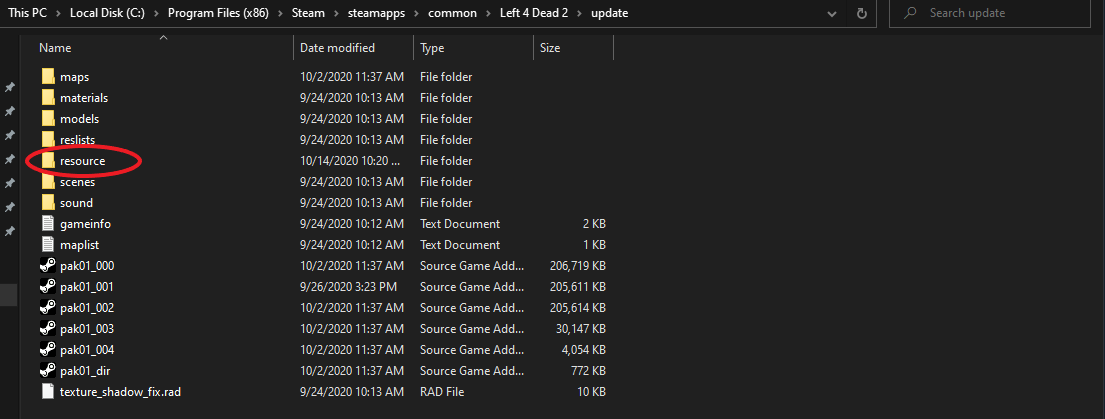
Task: Navigate to This PC breadcrumb
Action: [28, 13]
